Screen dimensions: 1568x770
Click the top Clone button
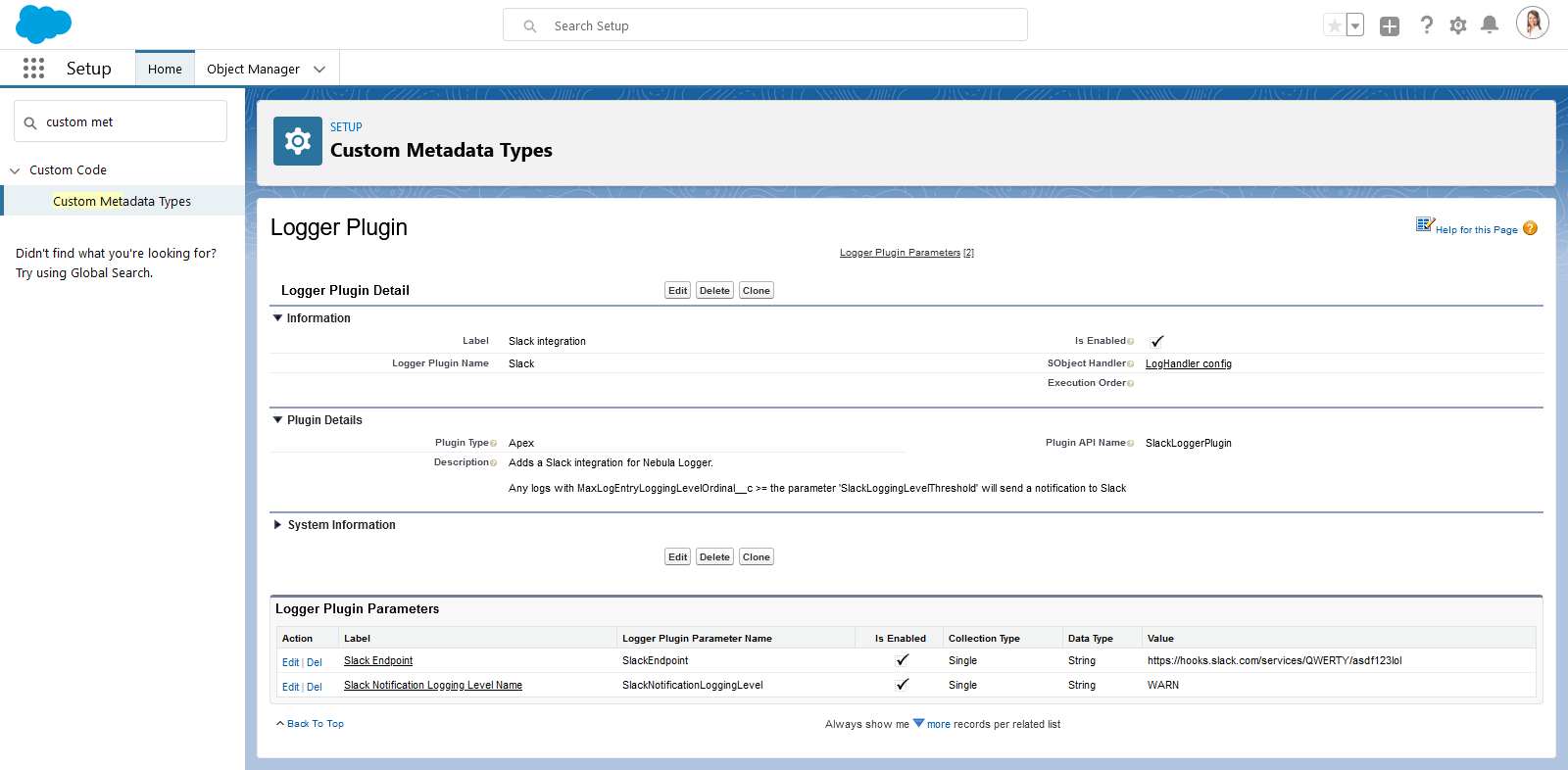pos(756,291)
